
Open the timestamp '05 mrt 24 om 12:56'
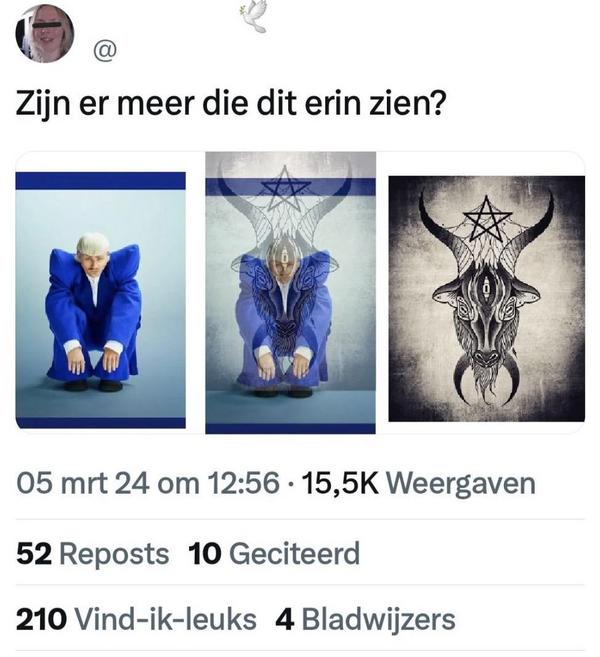(x=148, y=483)
